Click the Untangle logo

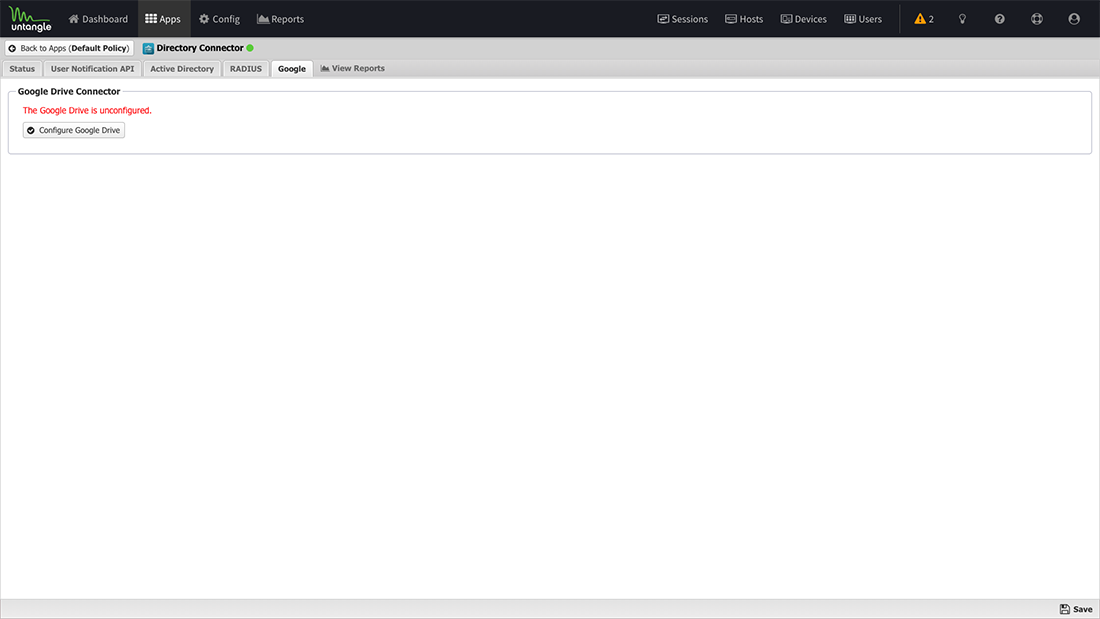click(x=30, y=19)
